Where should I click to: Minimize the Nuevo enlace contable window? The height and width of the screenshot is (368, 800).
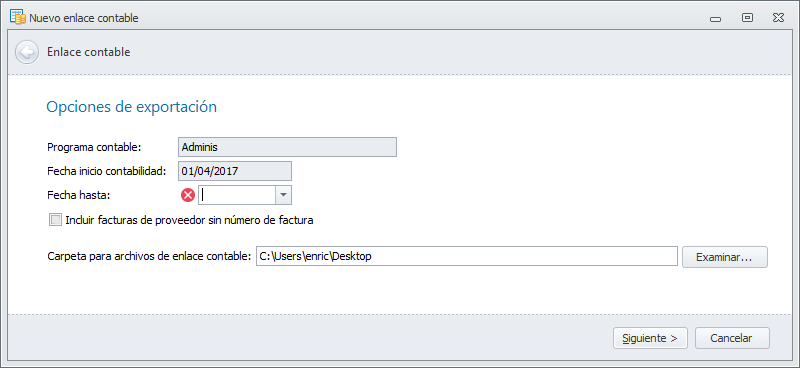pyautogui.click(x=716, y=18)
